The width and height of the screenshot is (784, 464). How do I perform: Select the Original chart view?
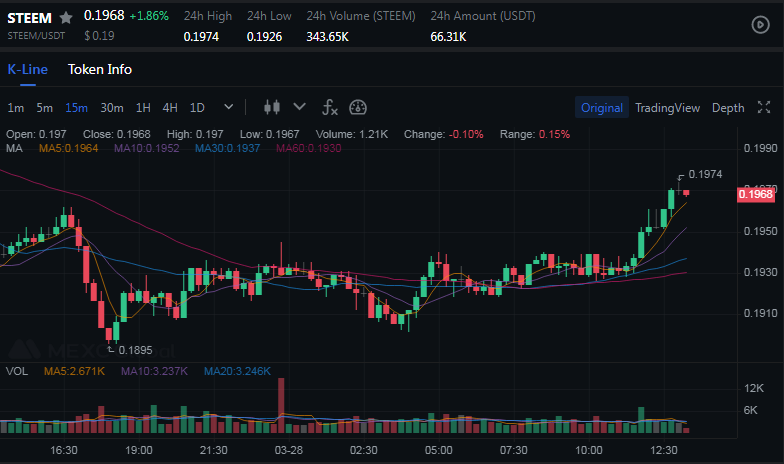coord(601,108)
